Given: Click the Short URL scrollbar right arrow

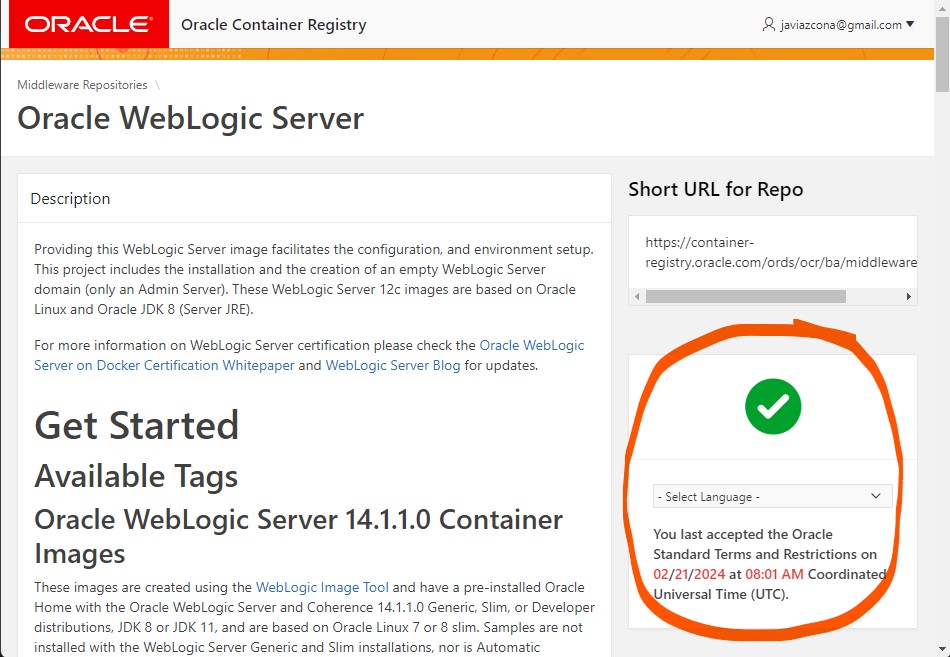Looking at the screenshot, I should click(x=909, y=296).
